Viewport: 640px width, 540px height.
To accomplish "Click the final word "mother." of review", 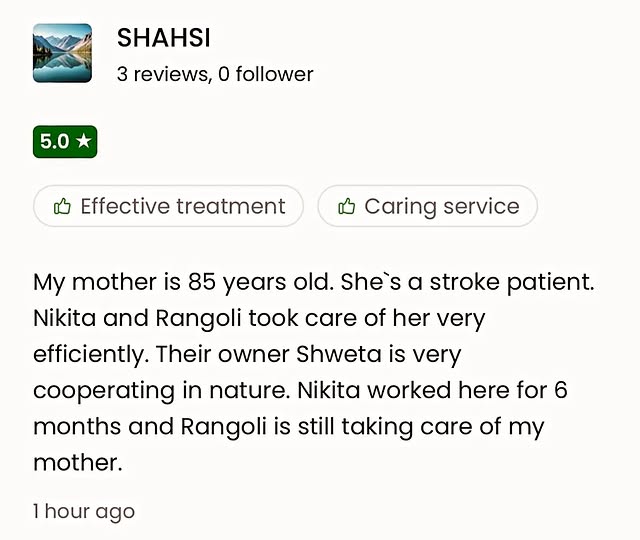I will [x=77, y=462].
